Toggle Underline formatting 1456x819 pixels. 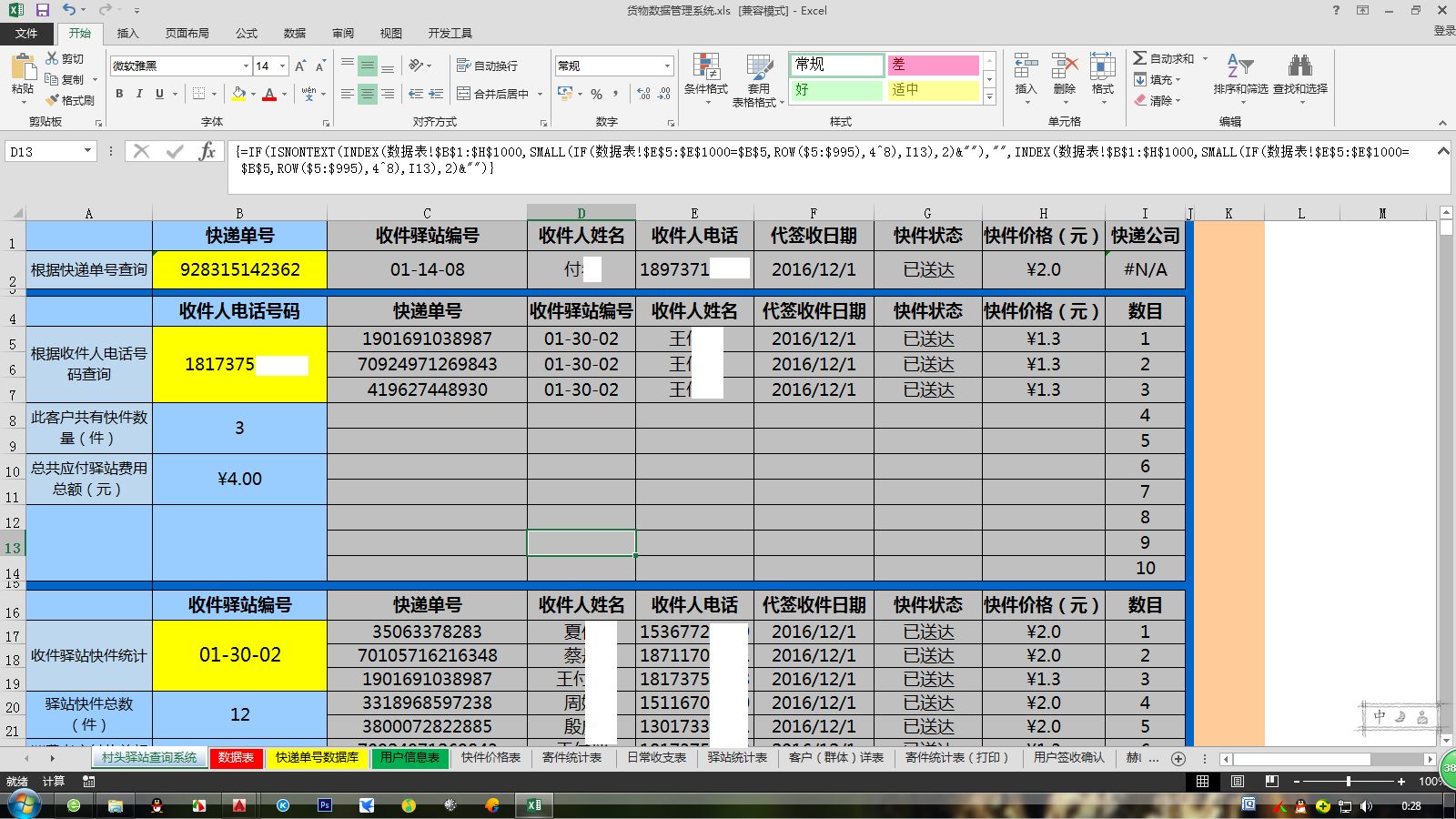tap(159, 94)
